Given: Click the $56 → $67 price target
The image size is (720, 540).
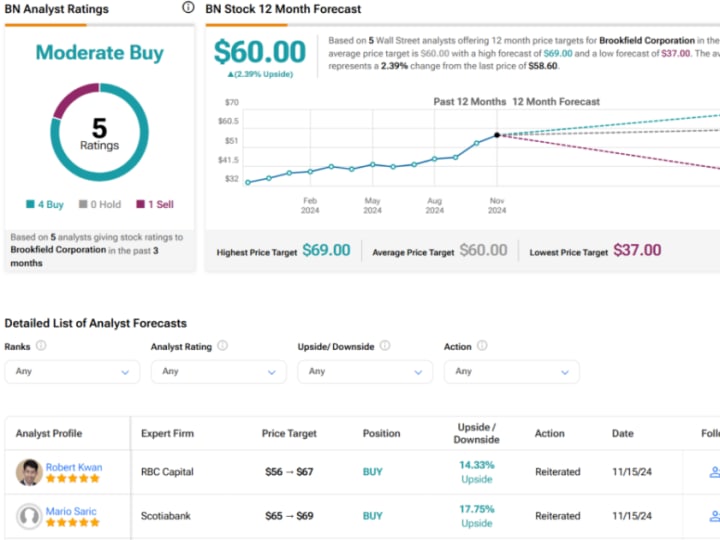Looking at the screenshot, I should pos(289,472).
